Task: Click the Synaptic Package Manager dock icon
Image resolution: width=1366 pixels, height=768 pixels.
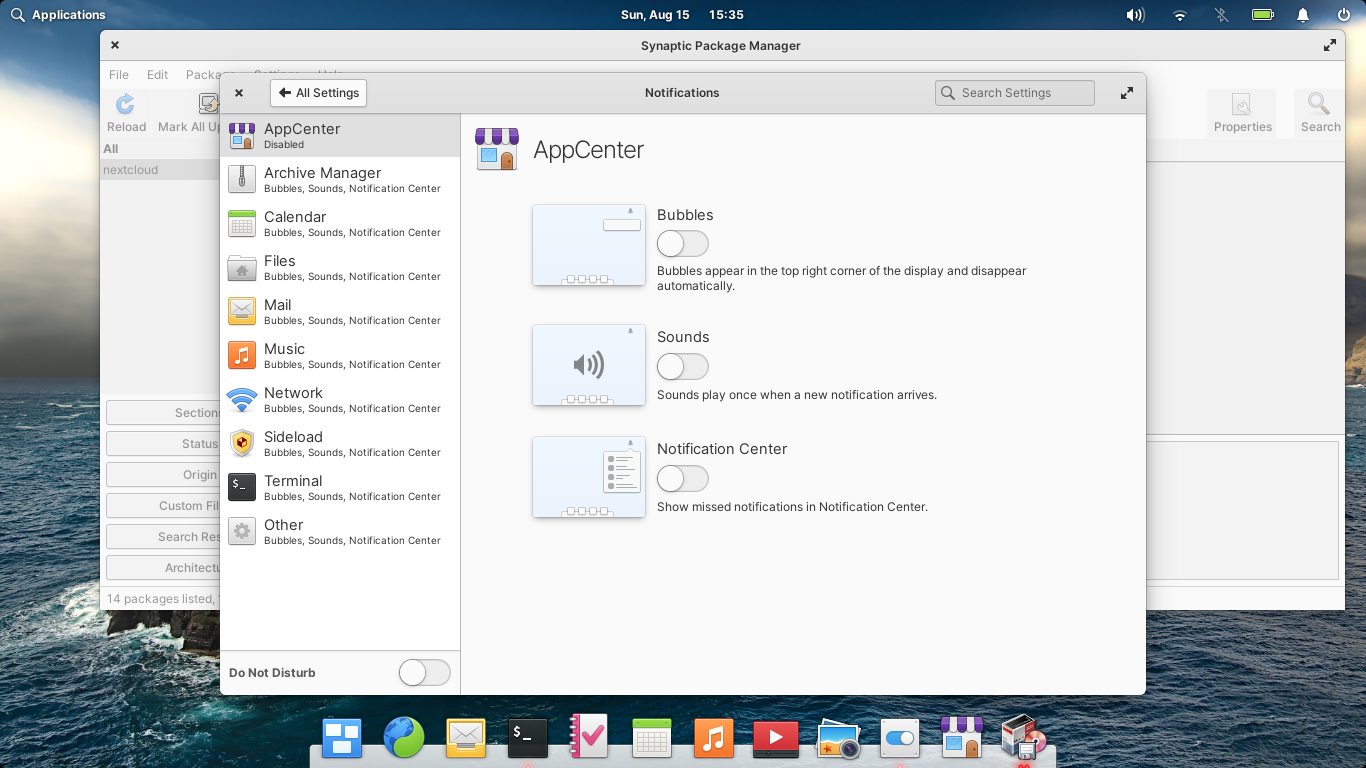Action: (1023, 738)
